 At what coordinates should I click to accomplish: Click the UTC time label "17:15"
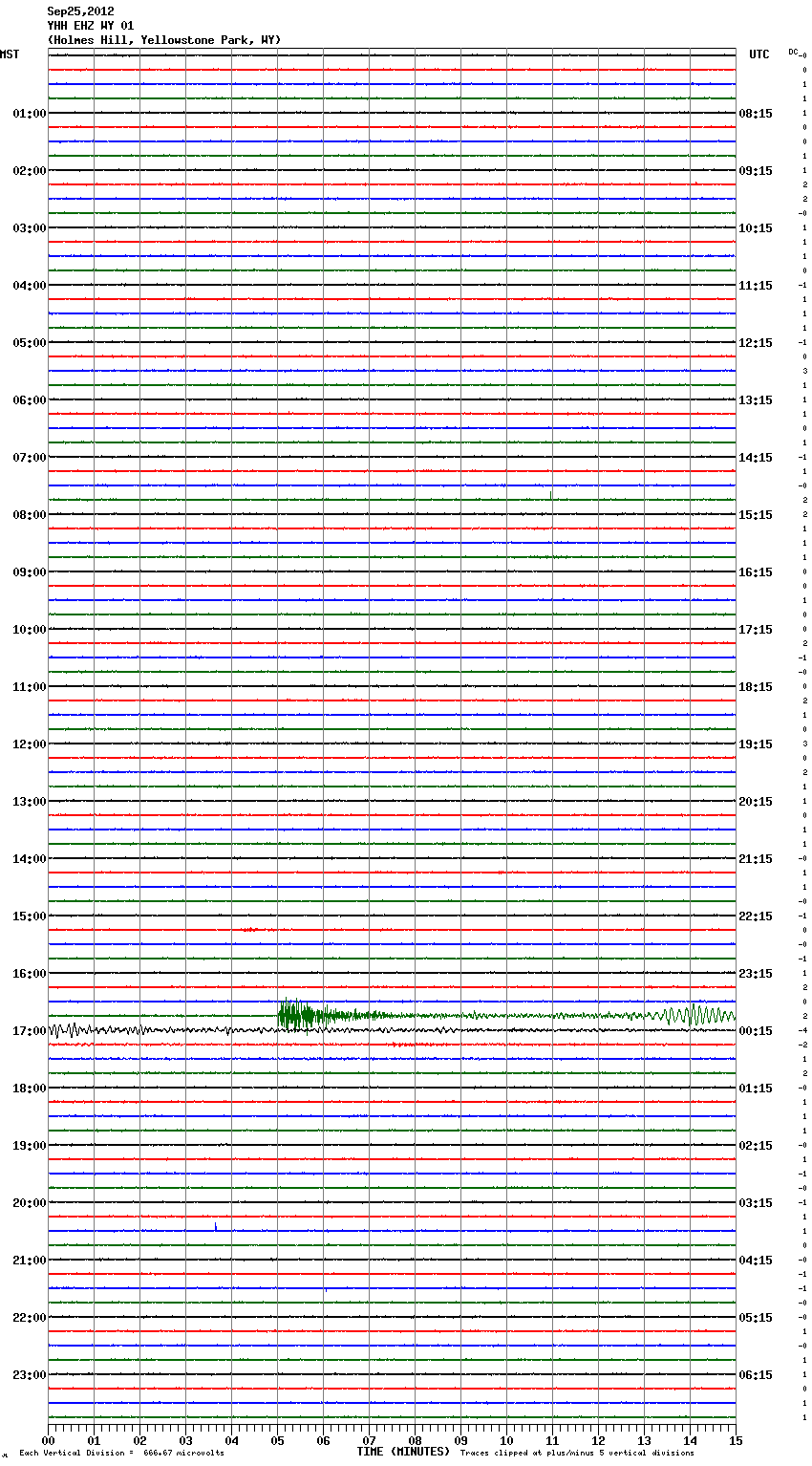coord(756,630)
